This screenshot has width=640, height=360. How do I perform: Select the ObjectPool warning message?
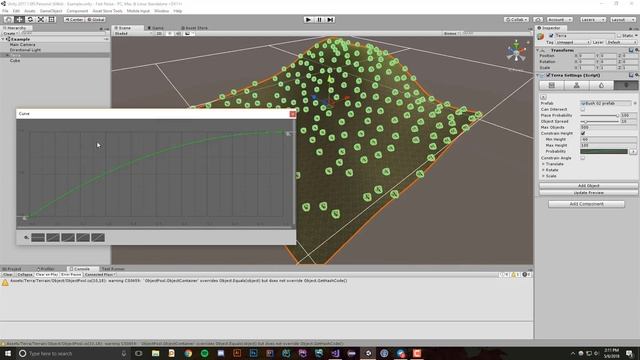(x=267, y=281)
